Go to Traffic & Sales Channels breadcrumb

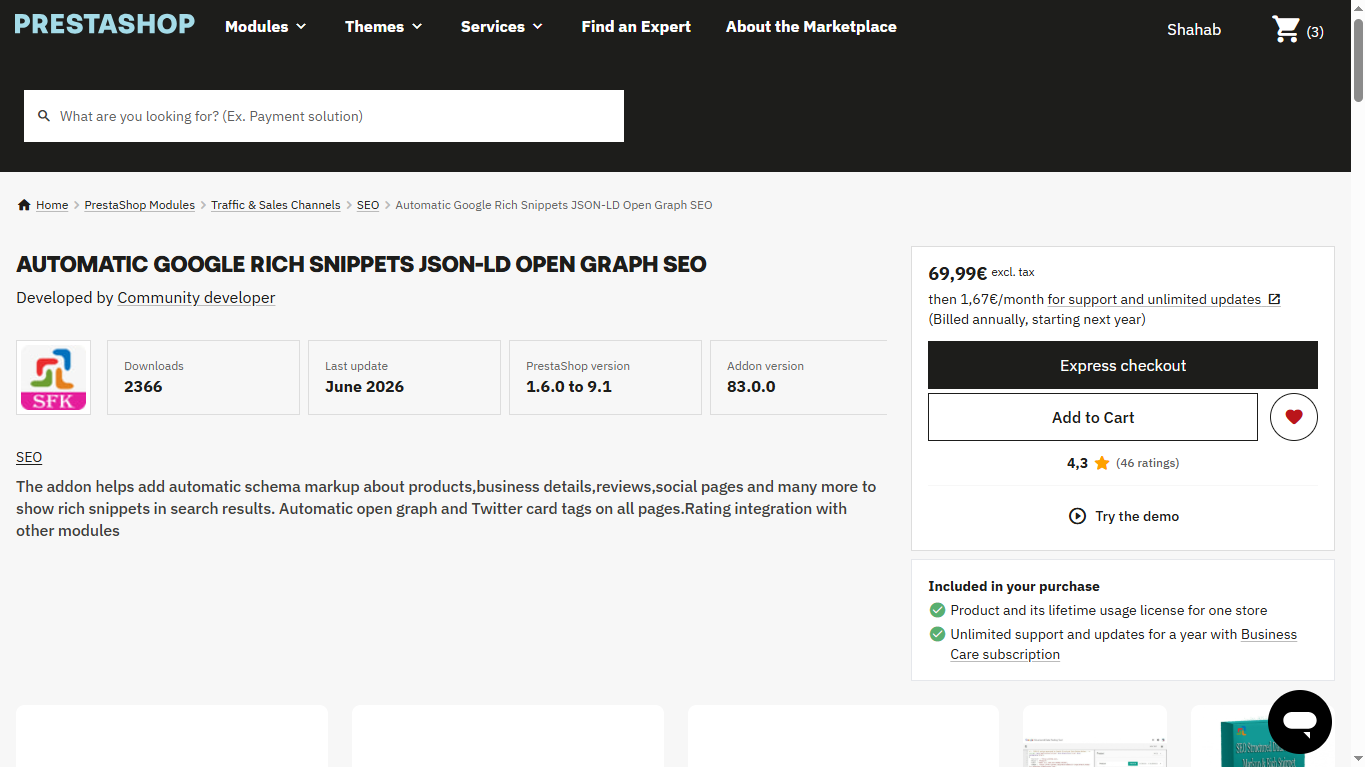276,205
